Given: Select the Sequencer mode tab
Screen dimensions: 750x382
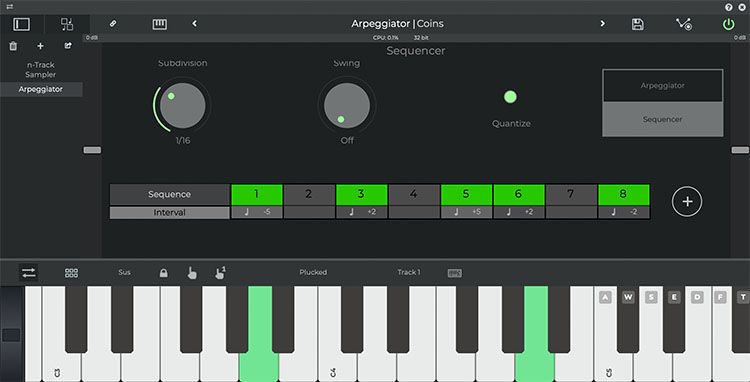Looking at the screenshot, I should pyautogui.click(x=662, y=120).
